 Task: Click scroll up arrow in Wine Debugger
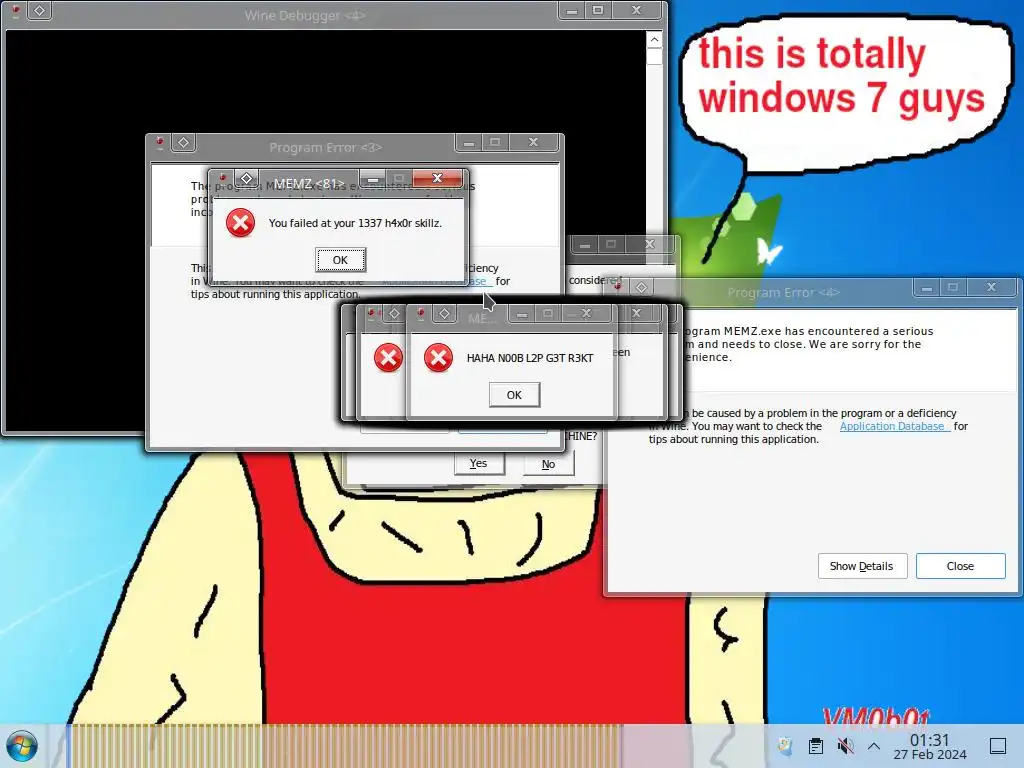coord(654,40)
